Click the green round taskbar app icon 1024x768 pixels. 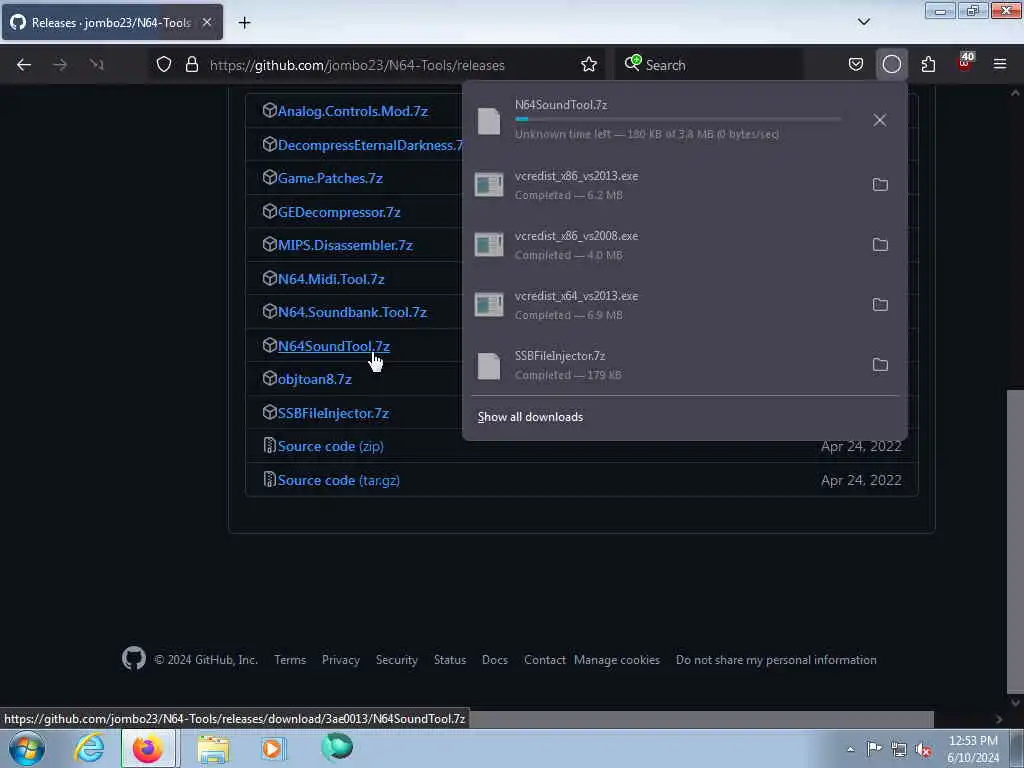pyautogui.click(x=337, y=747)
